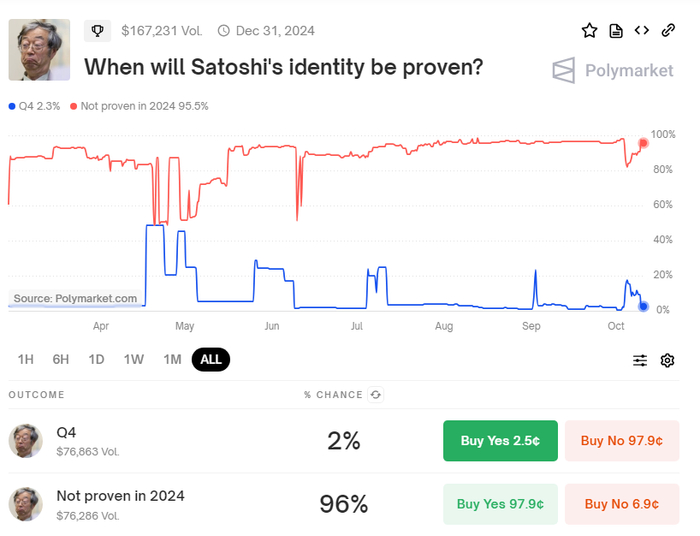700x536 pixels.
Task: Open chart settings gear icon
Action: pos(668,360)
